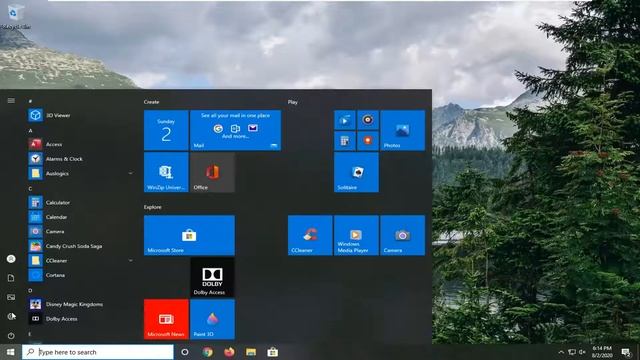Open the Windows Media Player tile
Viewport: 640px width, 360px height.
coord(356,236)
